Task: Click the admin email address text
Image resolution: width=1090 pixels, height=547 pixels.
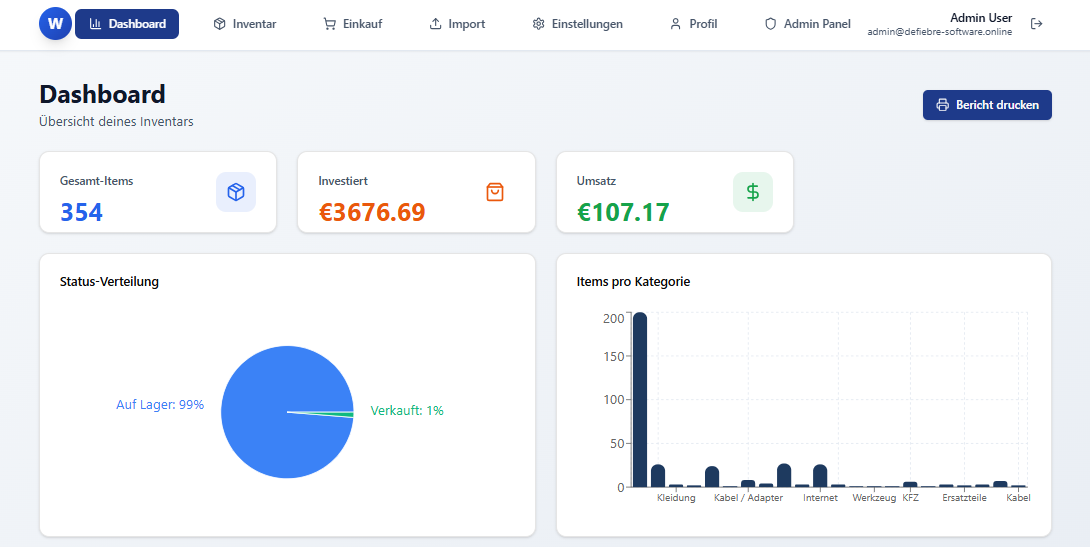Action: click(x=939, y=32)
